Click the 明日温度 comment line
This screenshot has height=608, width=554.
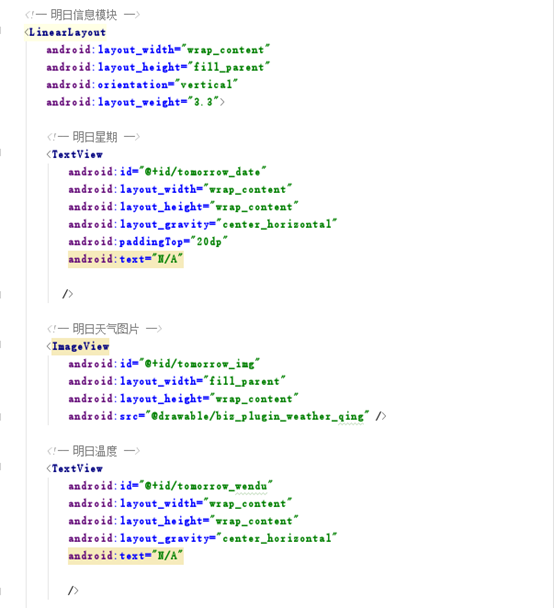point(93,451)
